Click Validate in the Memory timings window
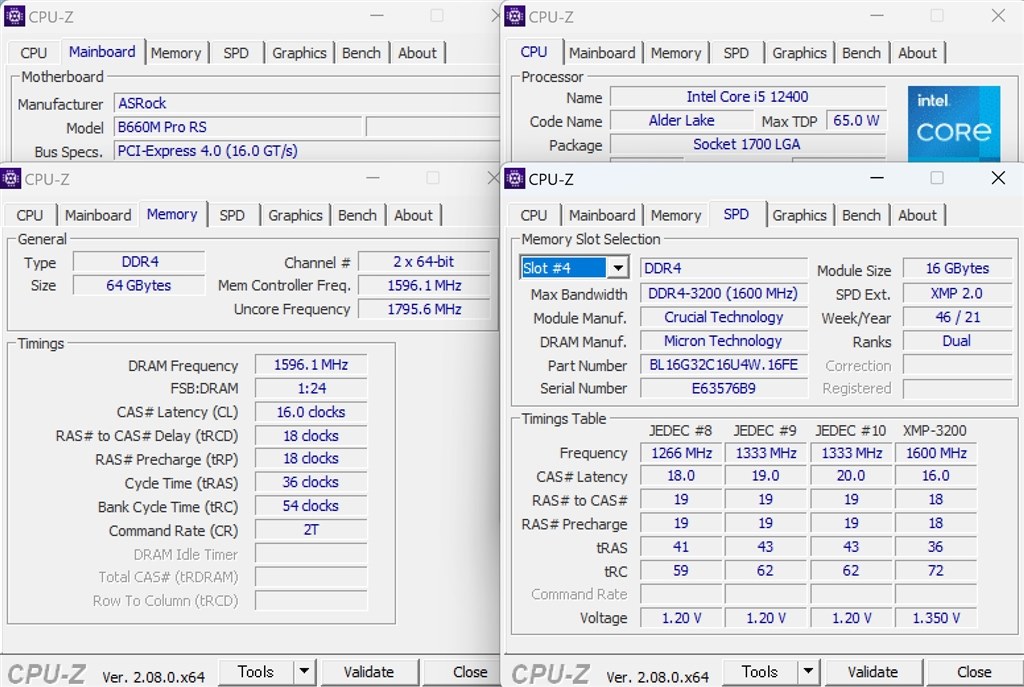The width and height of the screenshot is (1024, 687). tap(369, 671)
